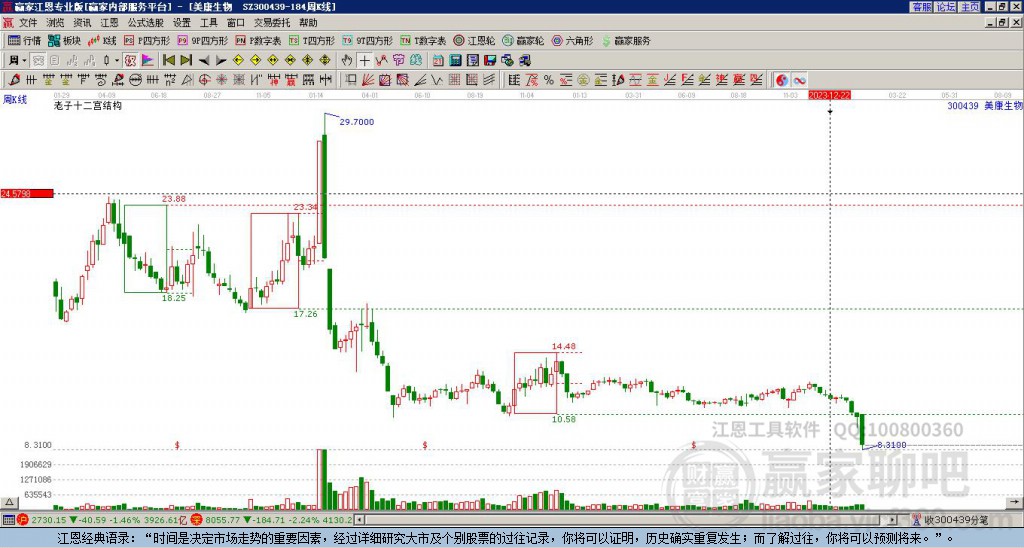Click the up triangle button at bottom-left

click(9, 502)
